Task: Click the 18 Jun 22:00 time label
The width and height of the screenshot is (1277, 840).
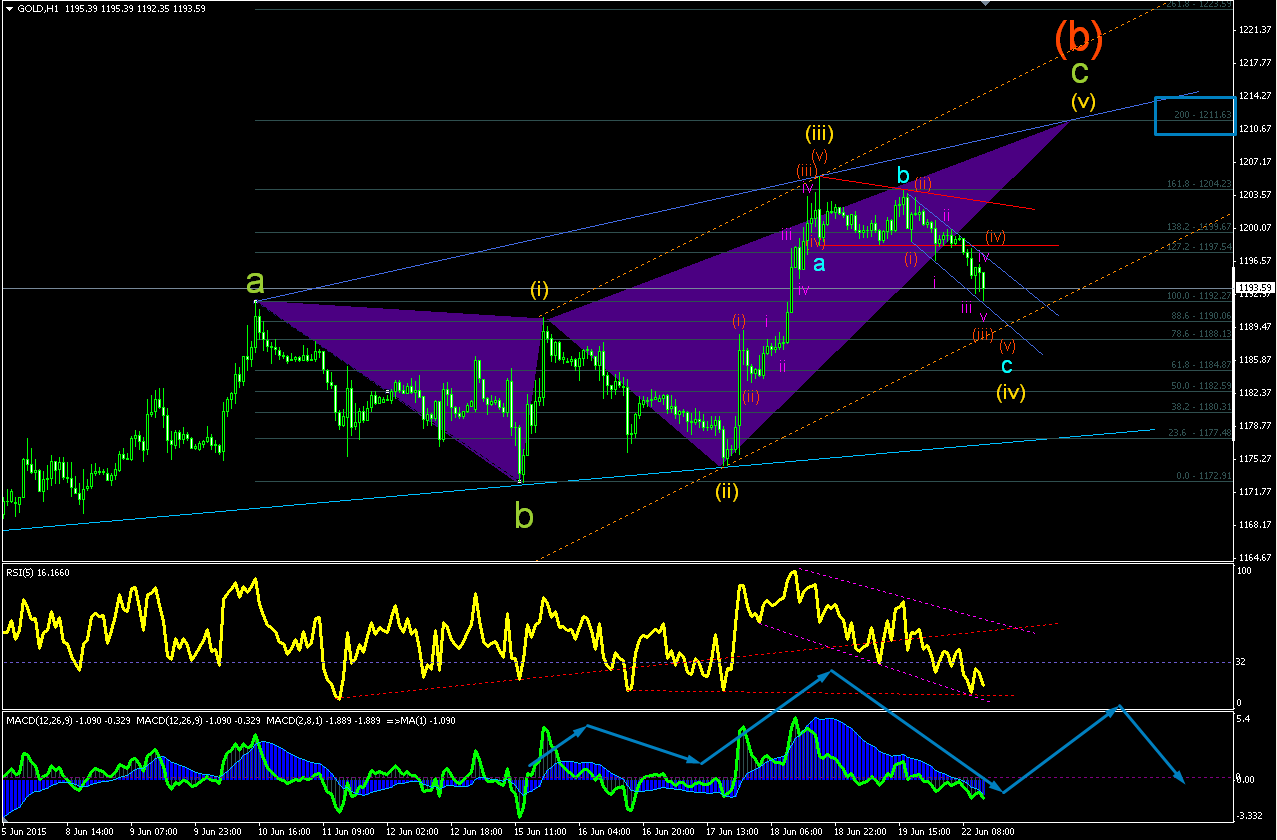Action: coord(861,832)
